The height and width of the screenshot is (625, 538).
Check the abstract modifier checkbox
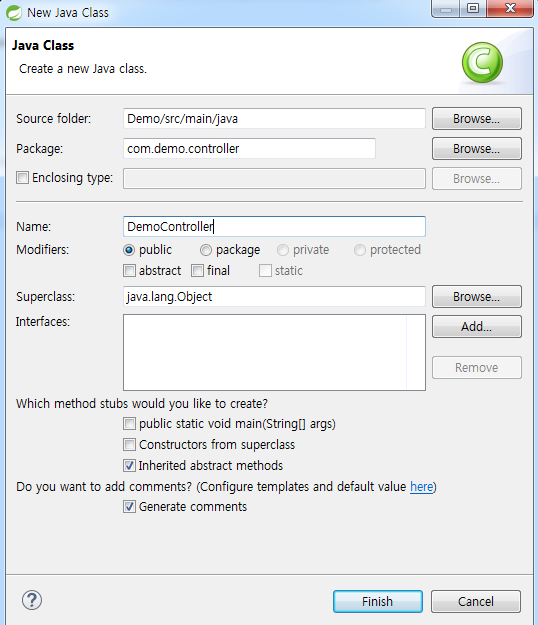click(129, 271)
